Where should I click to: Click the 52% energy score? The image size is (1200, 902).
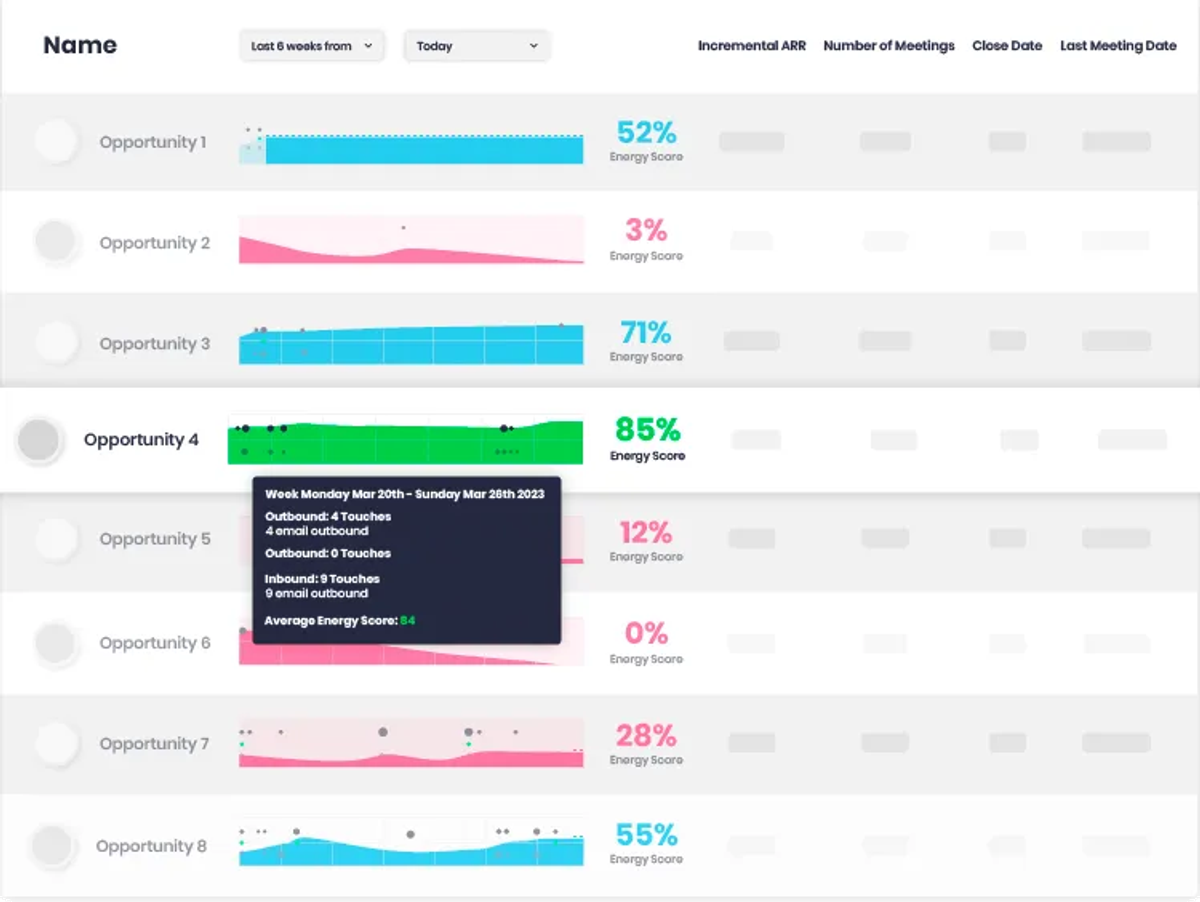pyautogui.click(x=646, y=132)
